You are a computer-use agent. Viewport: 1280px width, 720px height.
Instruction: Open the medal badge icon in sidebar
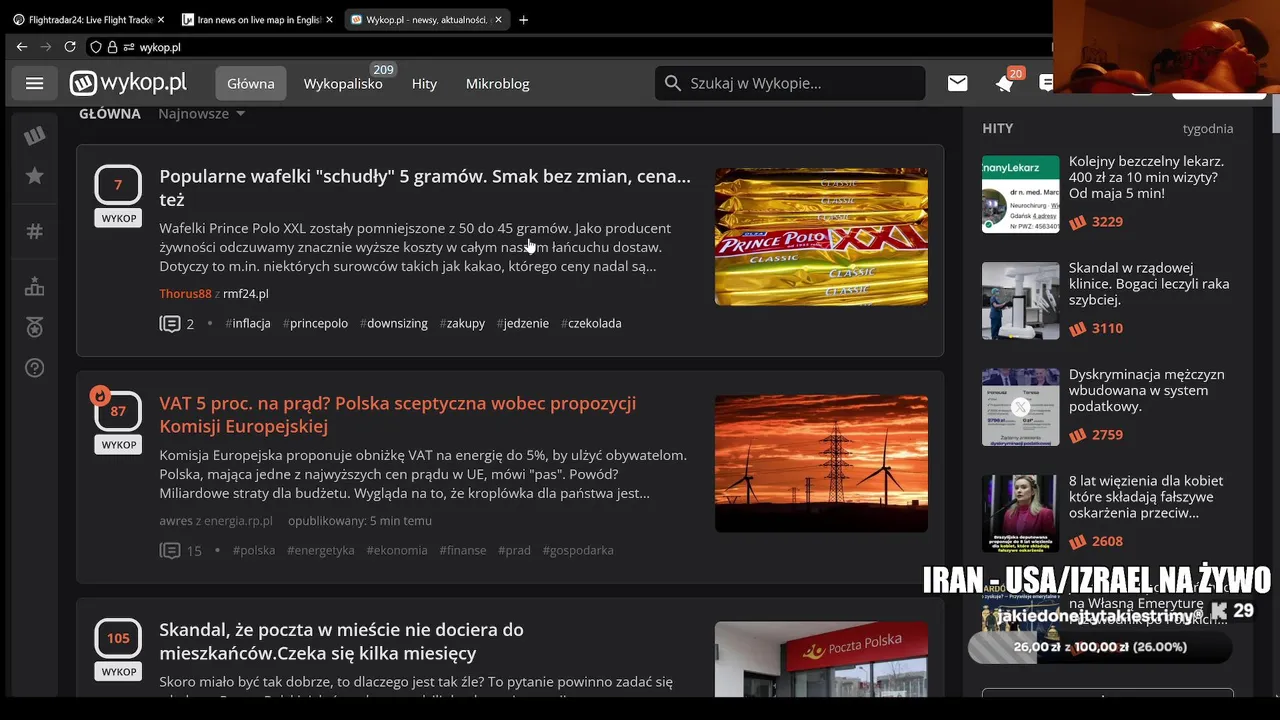tap(35, 327)
